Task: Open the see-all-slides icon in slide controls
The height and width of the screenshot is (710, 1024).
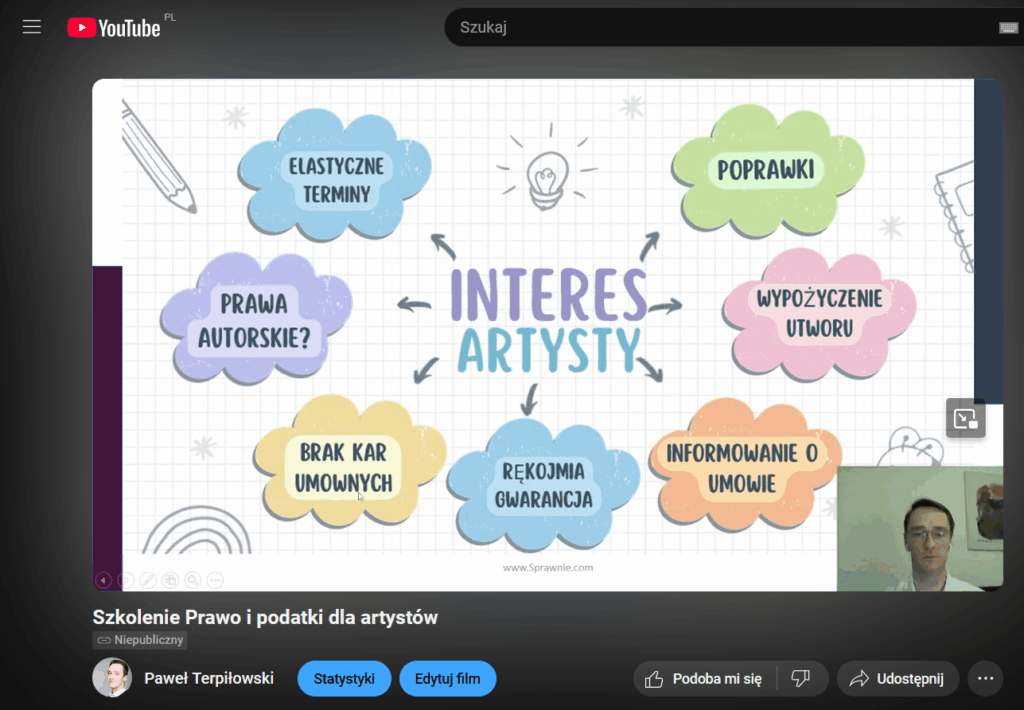Action: (x=170, y=580)
